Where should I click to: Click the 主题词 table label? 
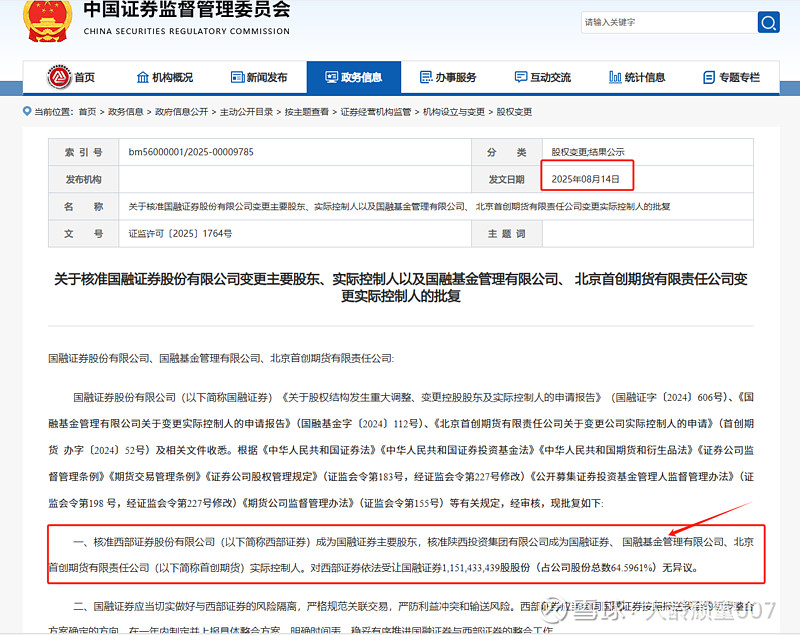(507, 234)
